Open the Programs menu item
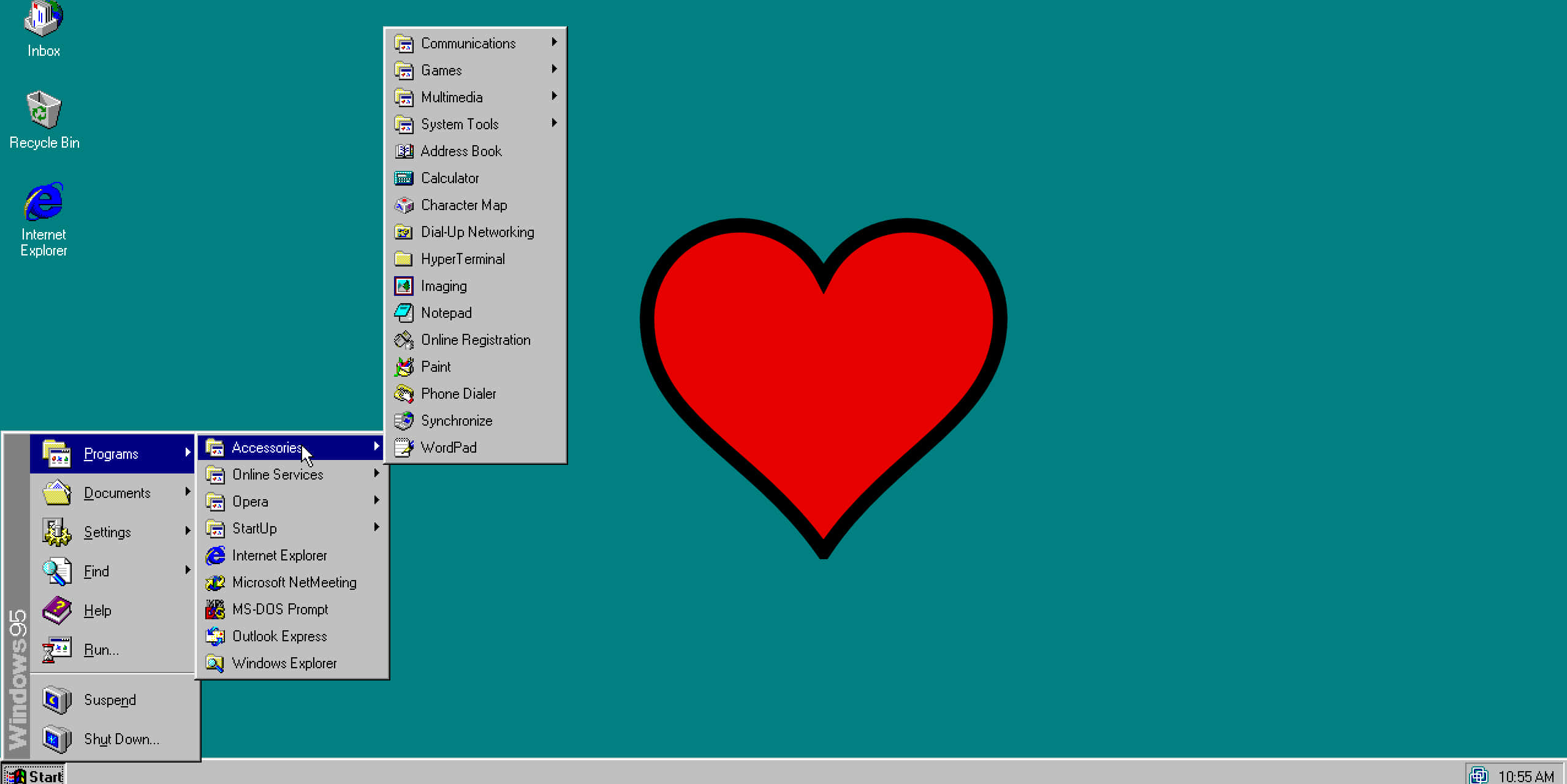The height and width of the screenshot is (784, 1567). point(112,453)
